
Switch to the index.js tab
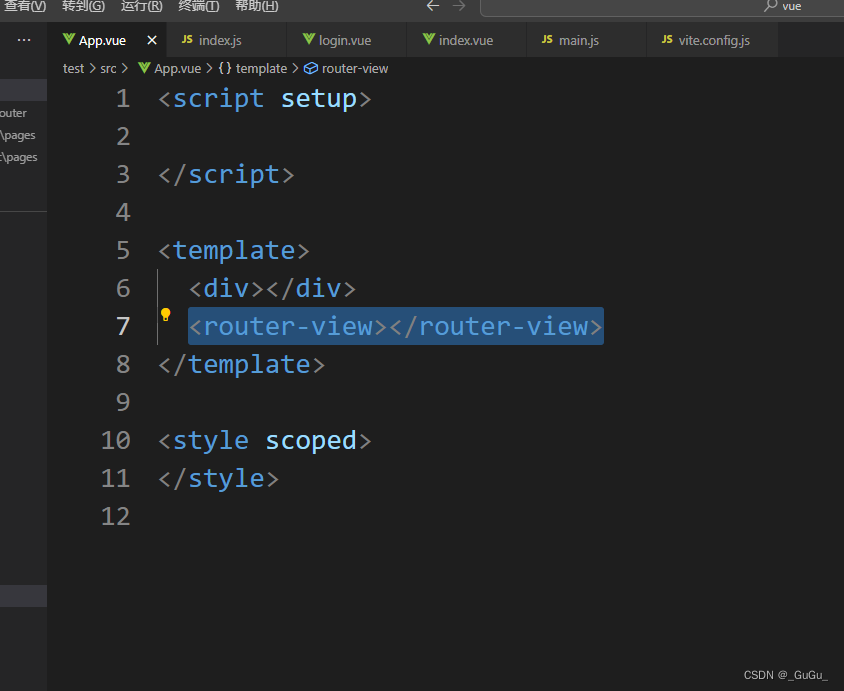(227, 40)
